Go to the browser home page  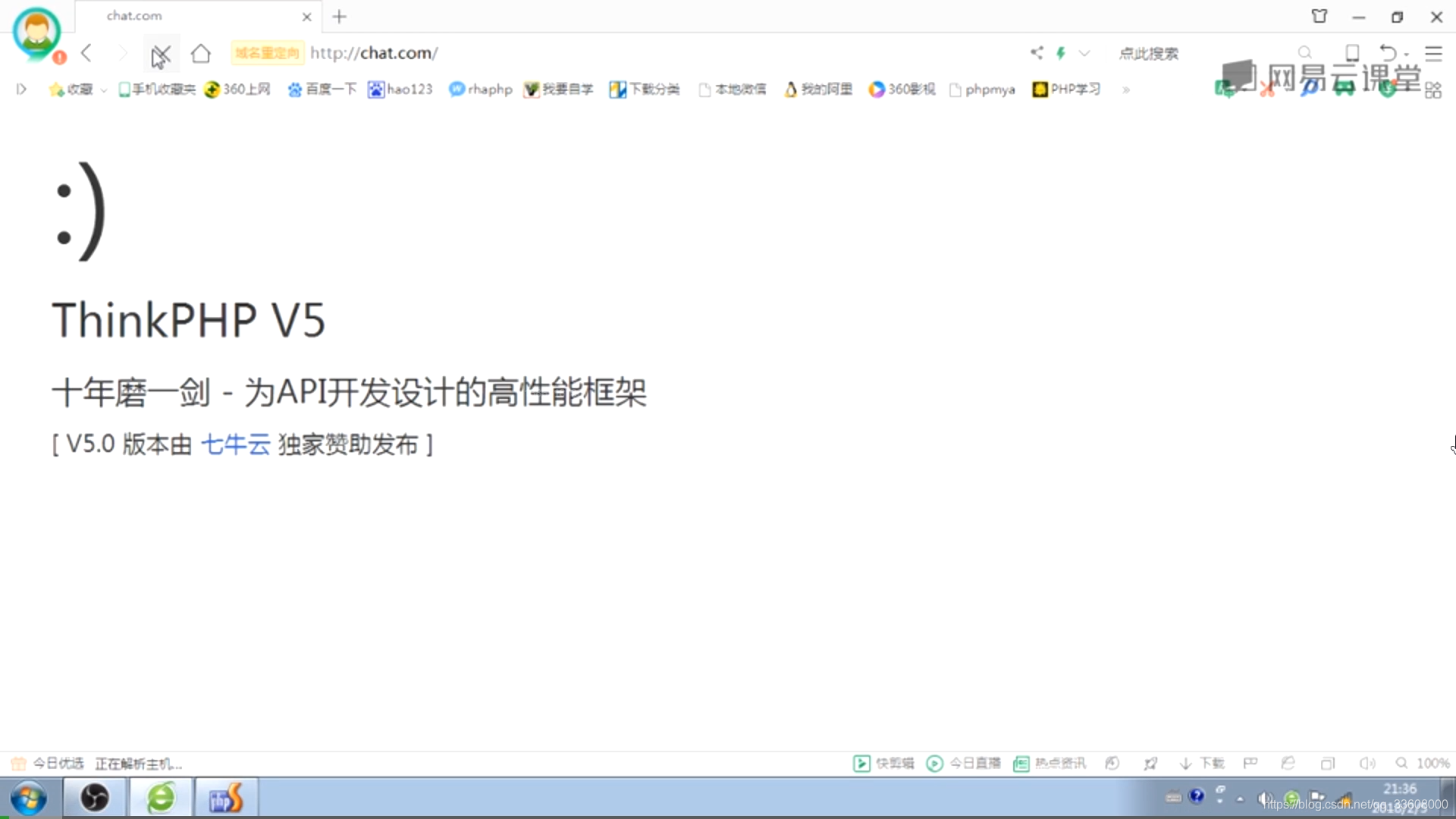coord(200,53)
